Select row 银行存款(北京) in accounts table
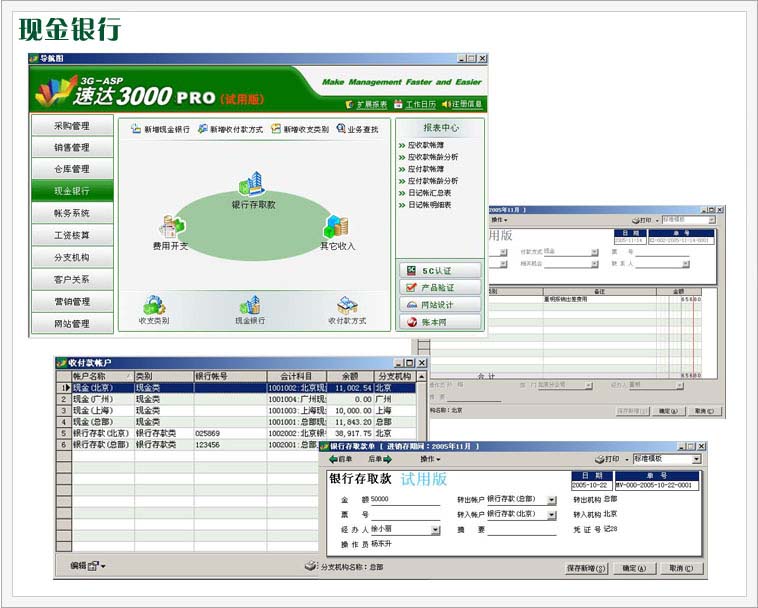 [x=236, y=434]
